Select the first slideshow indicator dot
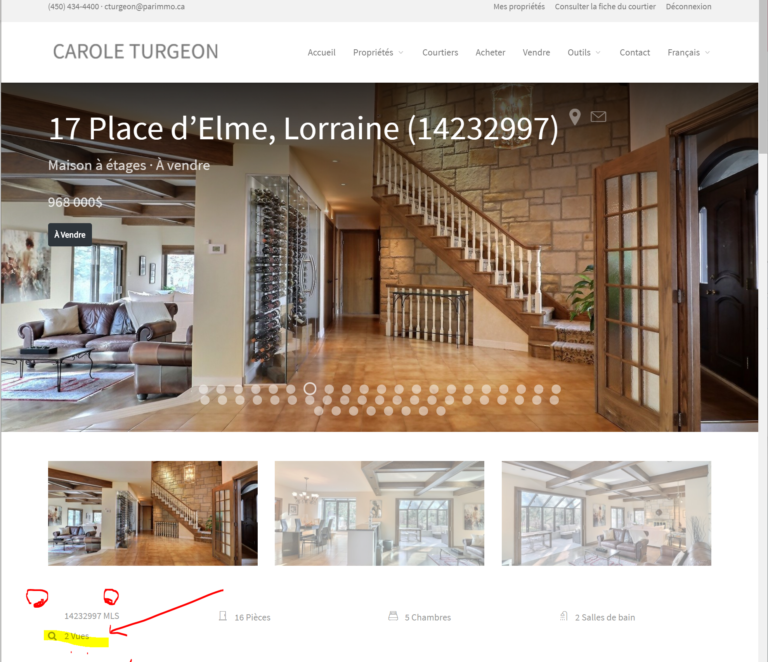Viewport: 768px width, 662px height. pos(204,389)
